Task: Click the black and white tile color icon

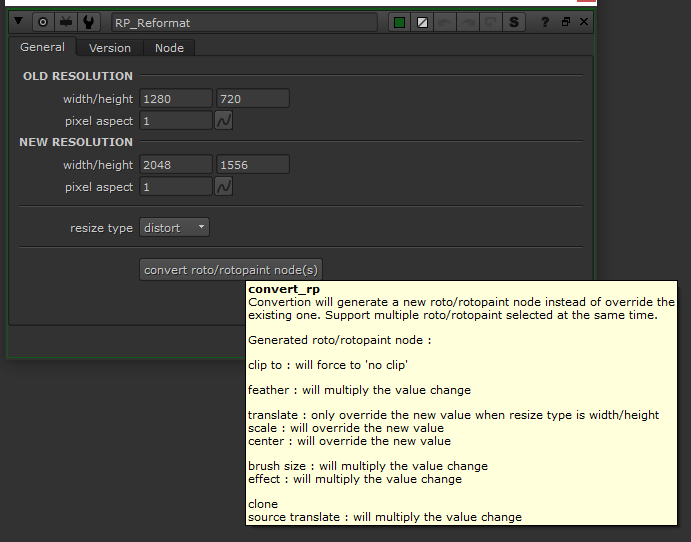Action: pos(423,22)
